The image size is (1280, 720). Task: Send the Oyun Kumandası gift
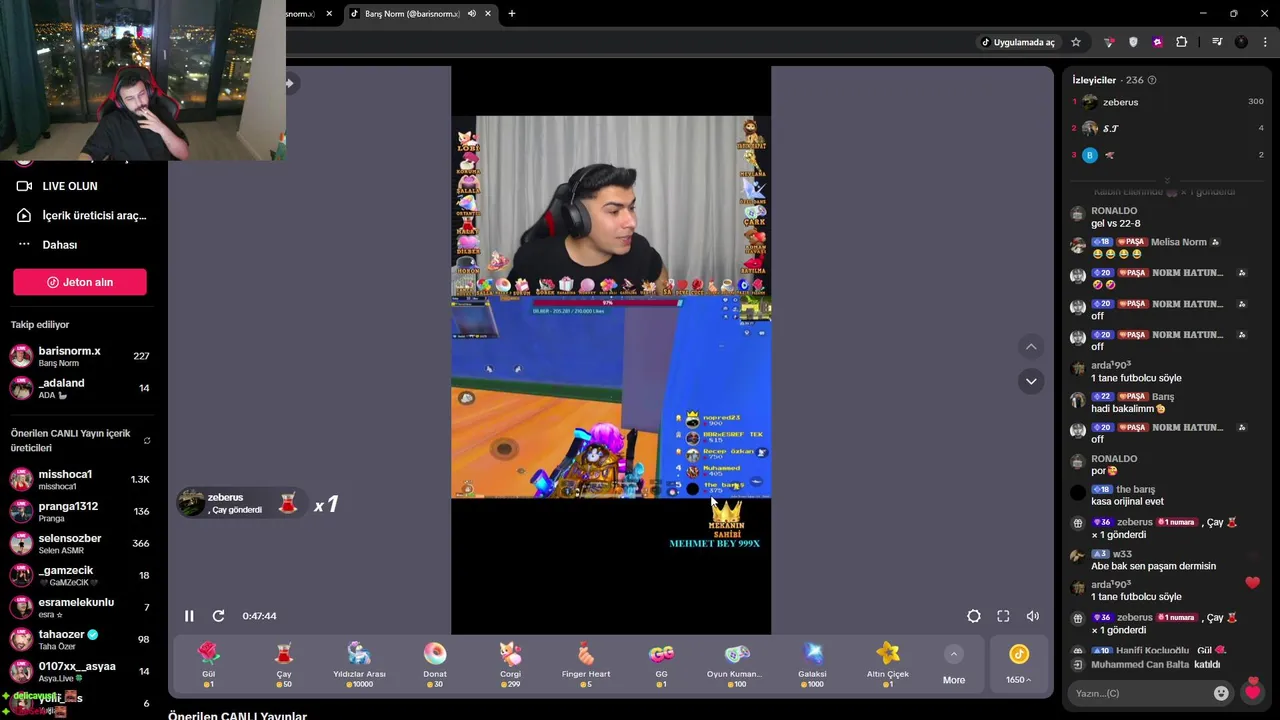click(737, 664)
